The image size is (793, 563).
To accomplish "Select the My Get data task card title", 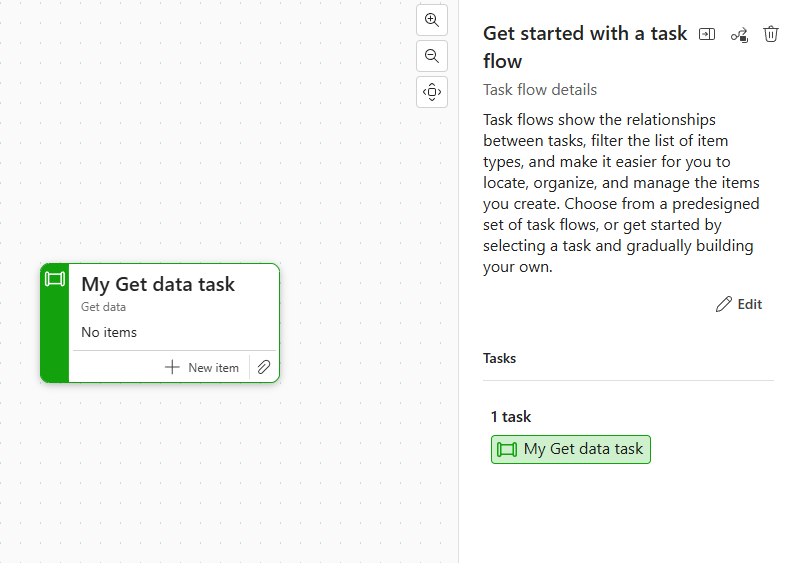I will (158, 284).
